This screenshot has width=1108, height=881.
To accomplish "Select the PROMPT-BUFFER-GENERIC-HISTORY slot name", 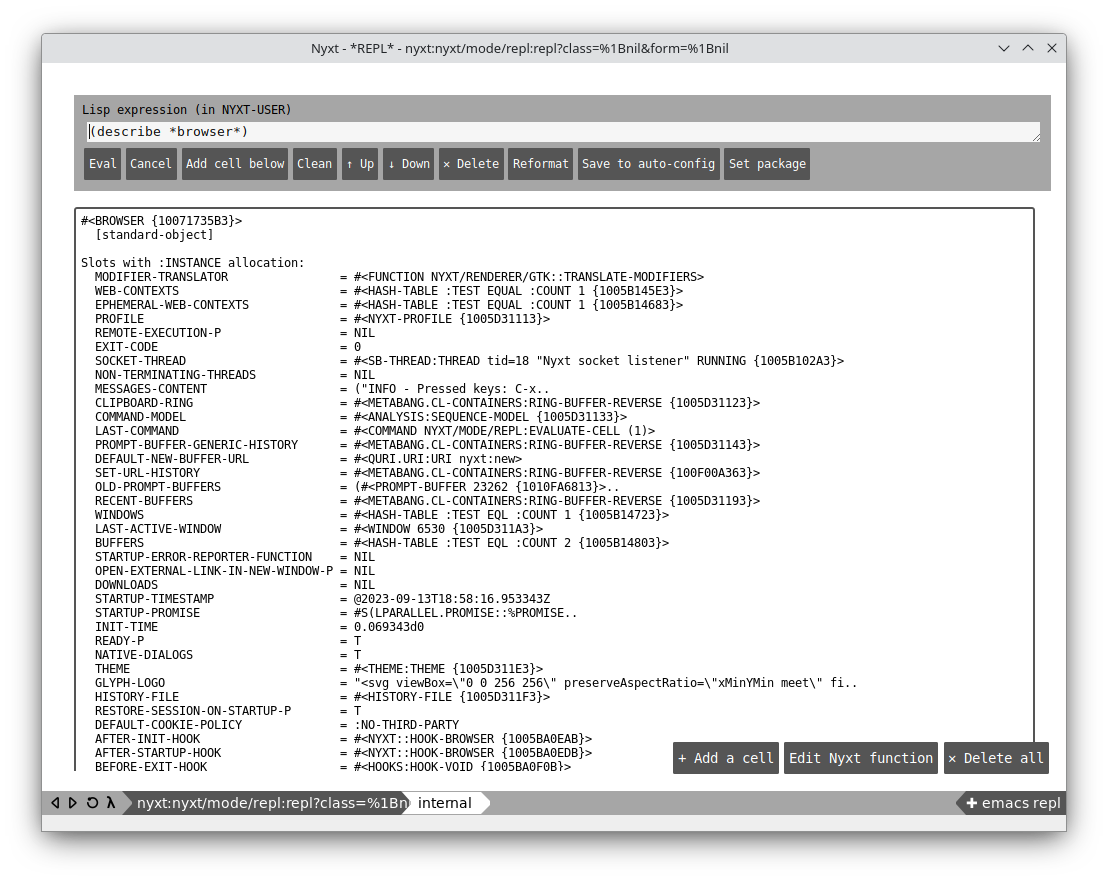I will click(x=196, y=445).
